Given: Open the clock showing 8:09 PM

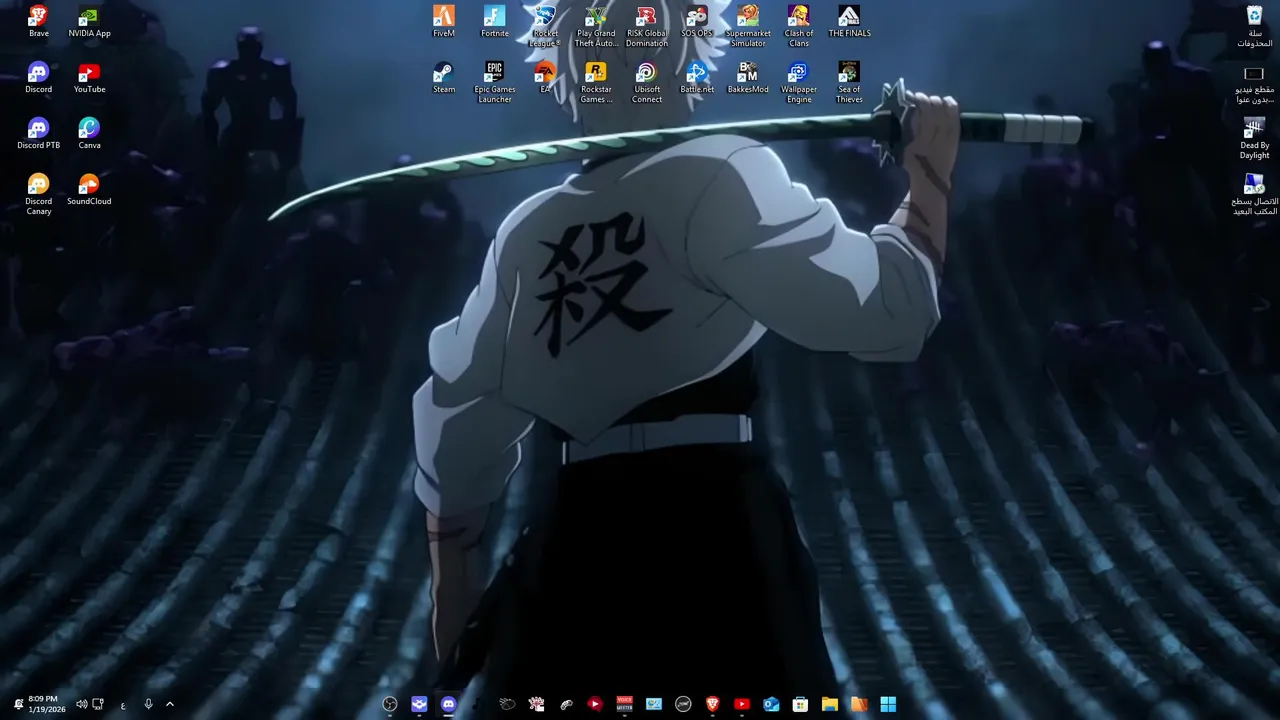Looking at the screenshot, I should pos(45,704).
